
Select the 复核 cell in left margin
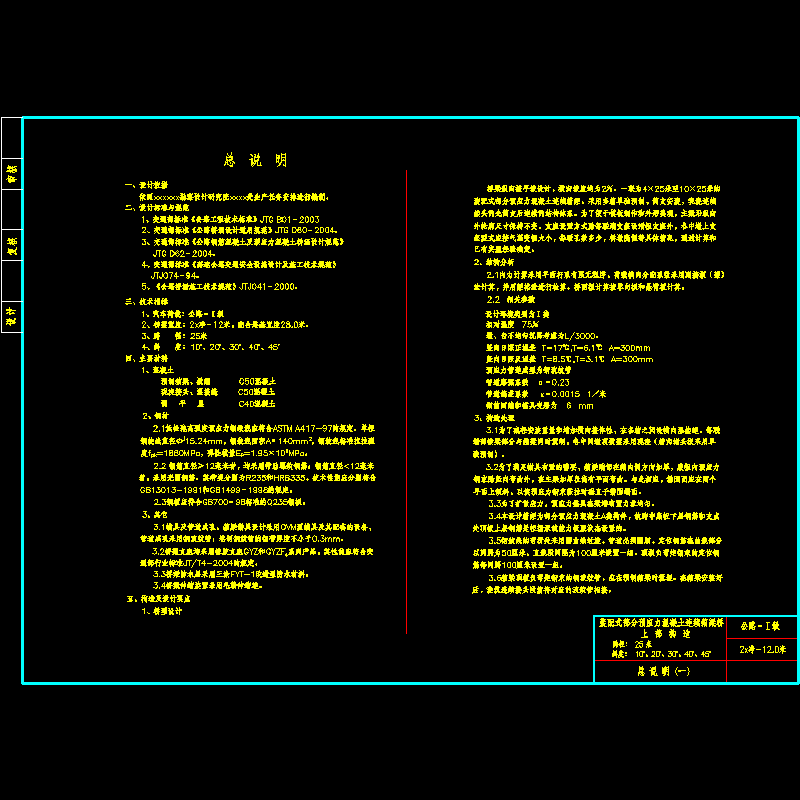coord(12,245)
